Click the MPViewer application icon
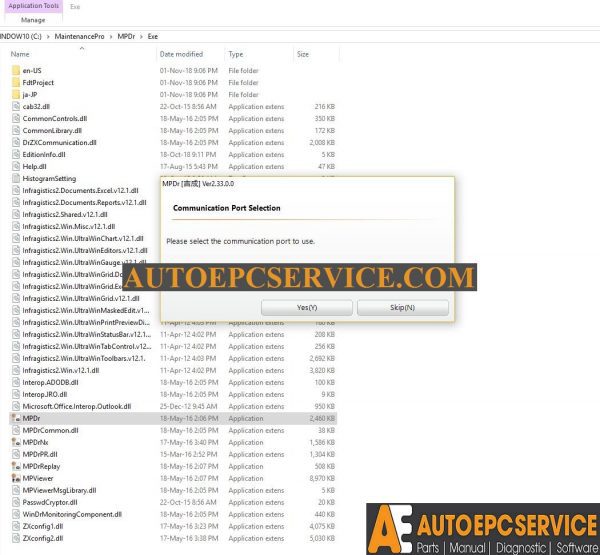The image size is (600, 555). (x=16, y=478)
